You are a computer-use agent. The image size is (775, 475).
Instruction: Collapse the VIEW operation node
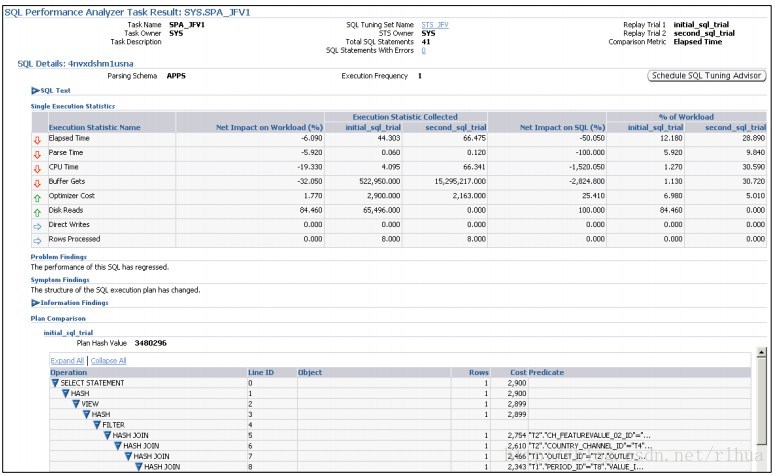pyautogui.click(x=76, y=404)
